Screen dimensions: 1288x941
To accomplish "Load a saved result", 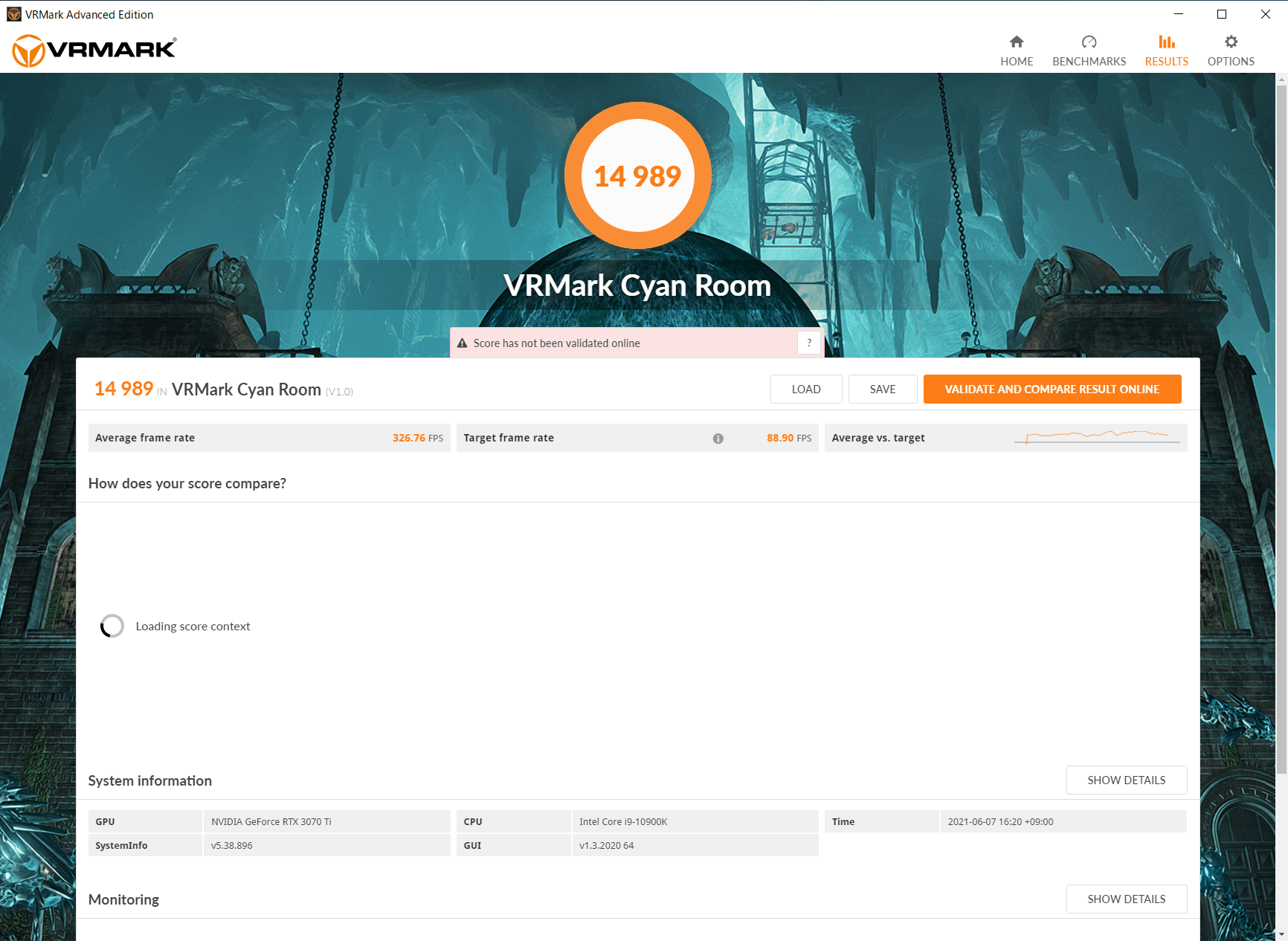I will tap(806, 389).
